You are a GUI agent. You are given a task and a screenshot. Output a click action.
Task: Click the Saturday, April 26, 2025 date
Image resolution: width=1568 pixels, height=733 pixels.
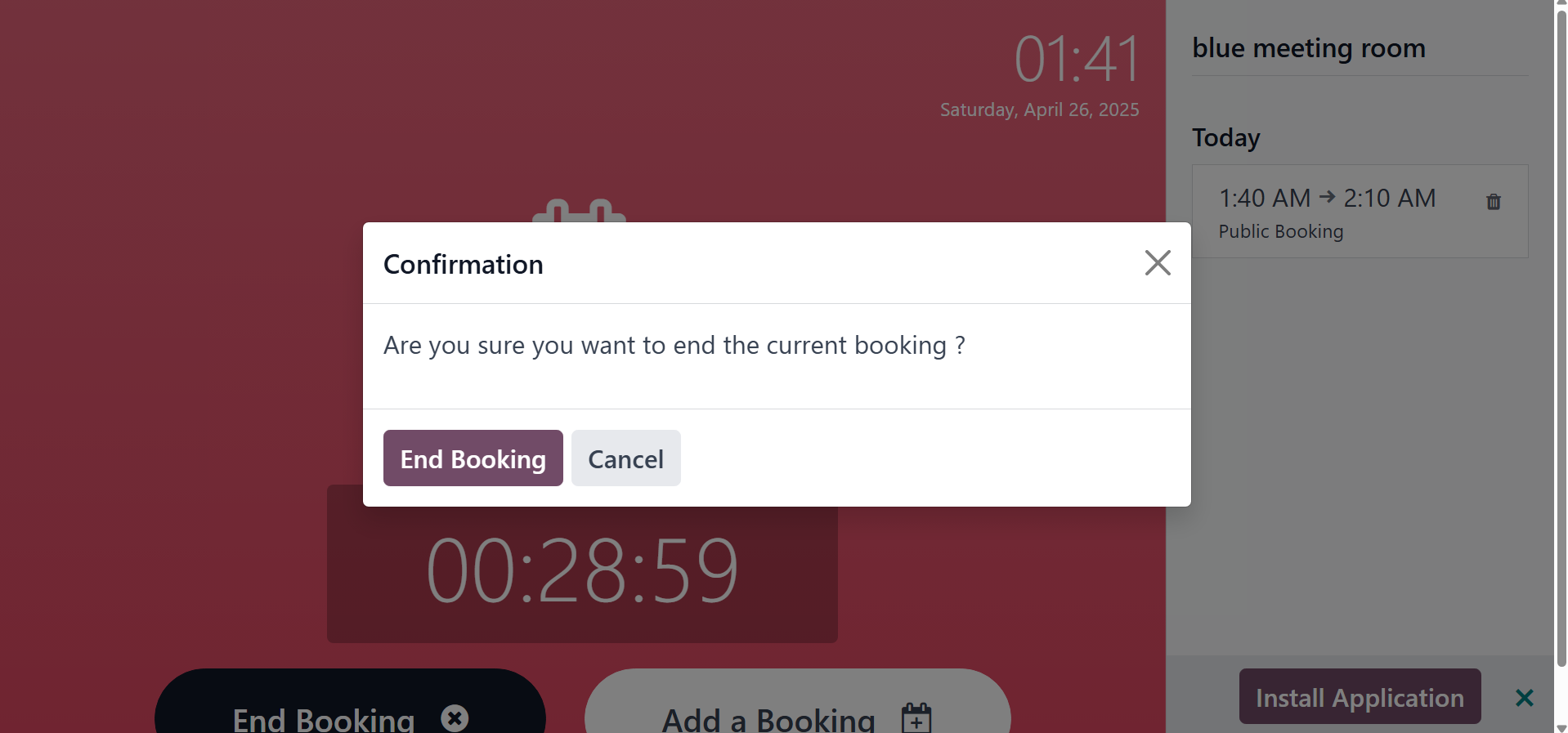pyautogui.click(x=1038, y=110)
